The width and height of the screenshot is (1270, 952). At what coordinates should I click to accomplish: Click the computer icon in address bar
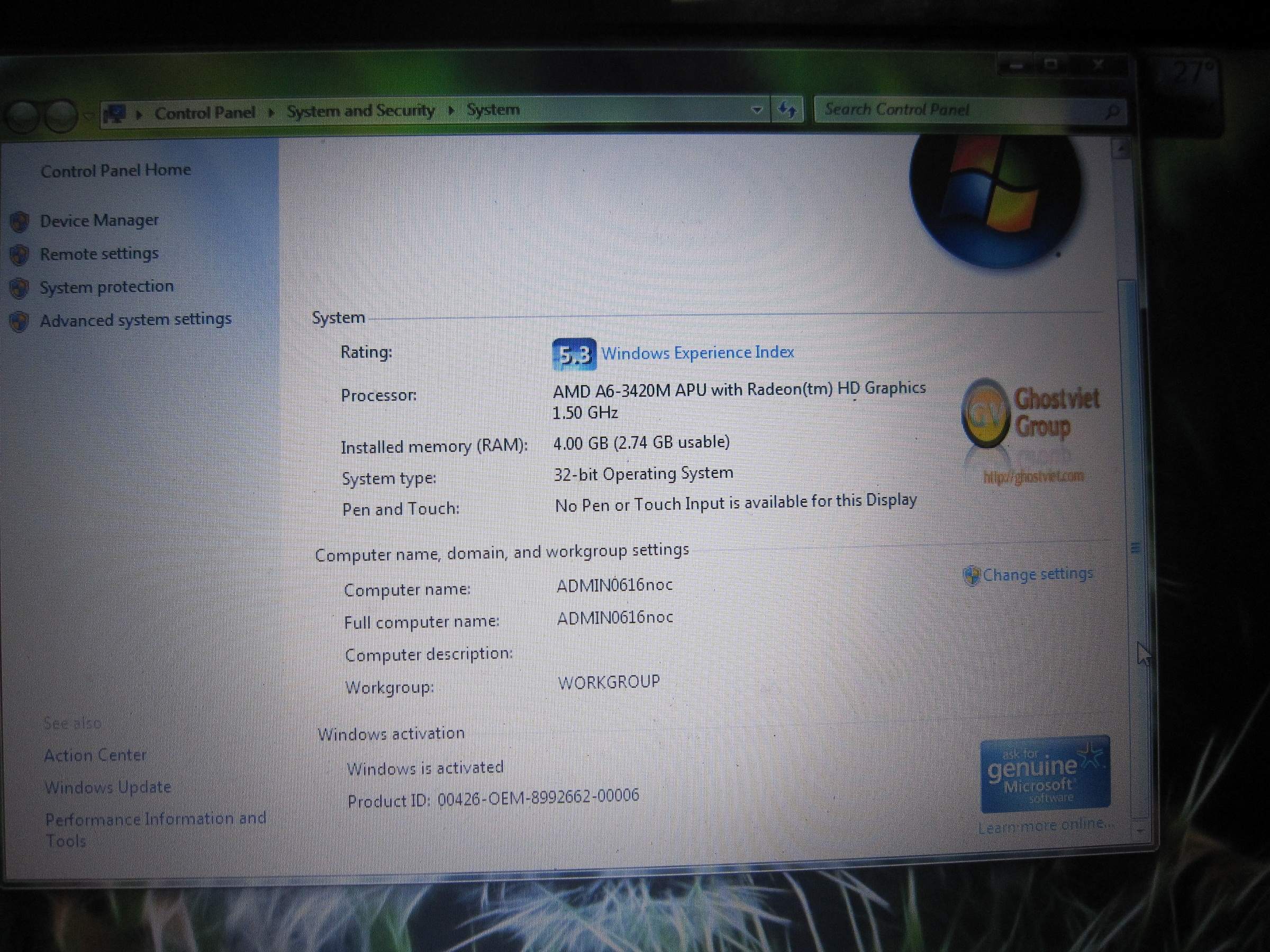point(115,114)
